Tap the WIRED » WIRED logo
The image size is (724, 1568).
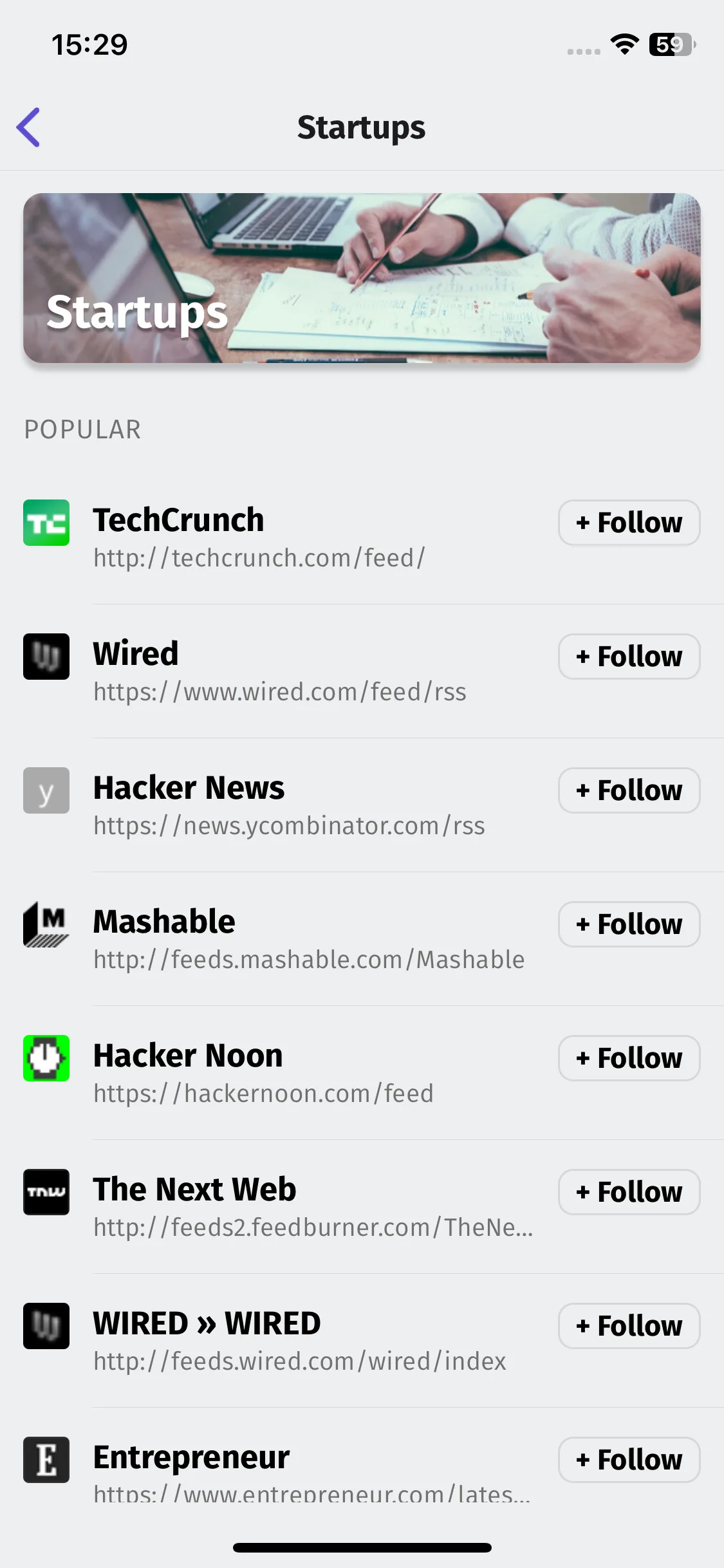[46, 1326]
